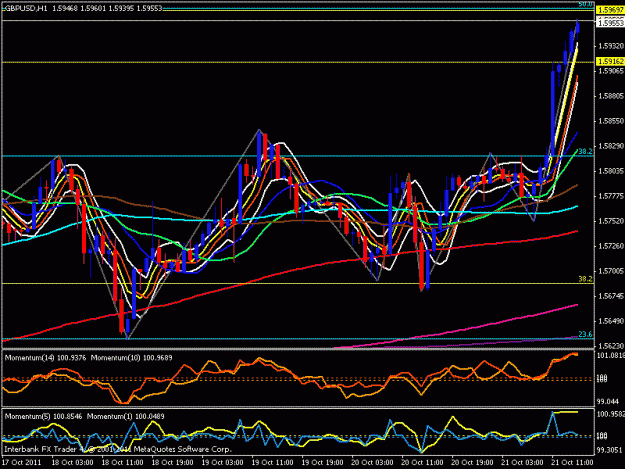Click the 1.57520 price axis label
Screen dimensions: 625x469
(x=611, y=221)
